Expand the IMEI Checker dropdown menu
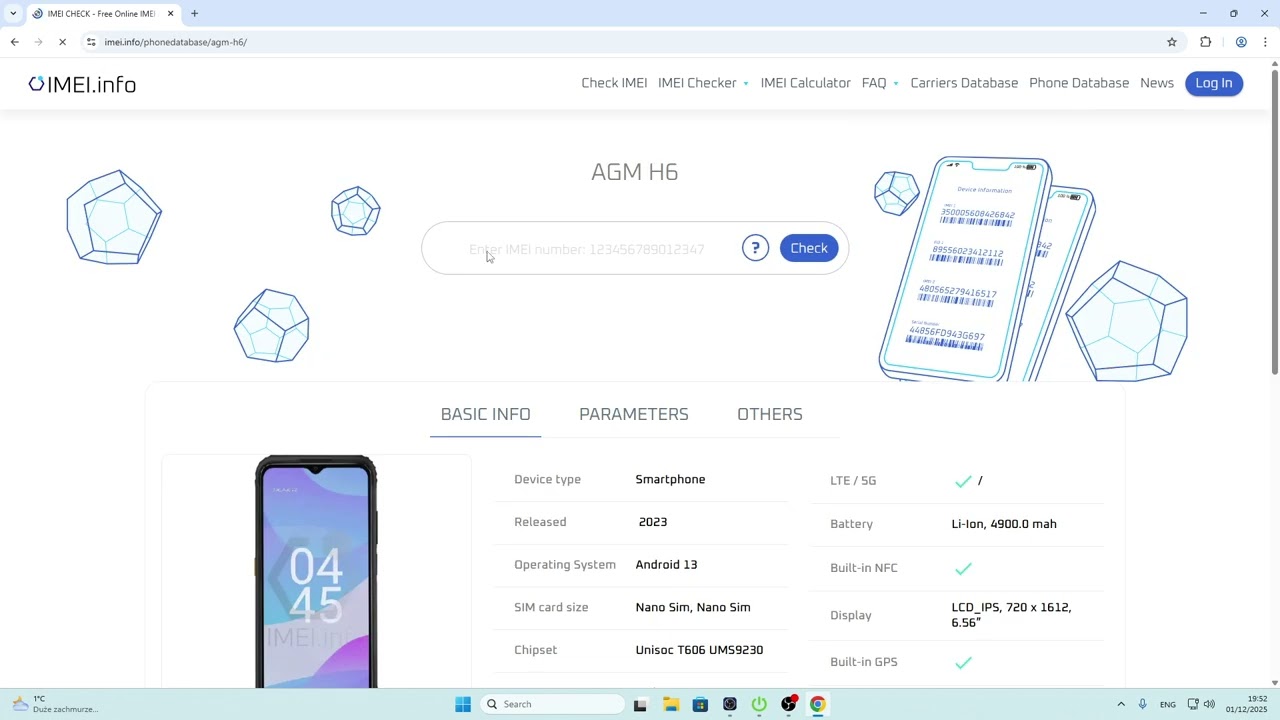Image resolution: width=1280 pixels, height=720 pixels. pos(703,83)
